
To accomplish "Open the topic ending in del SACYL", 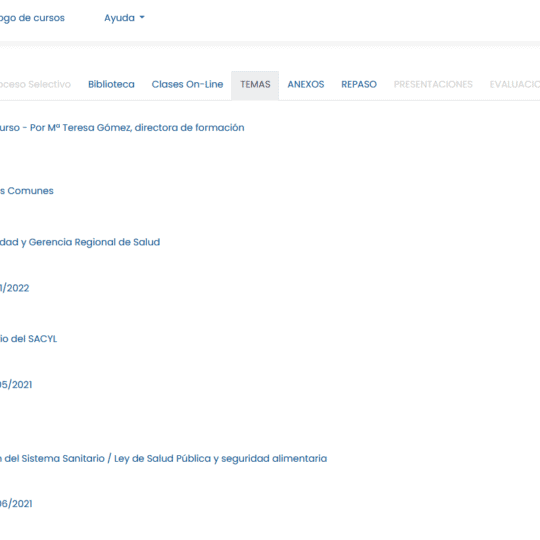I will 29,339.
